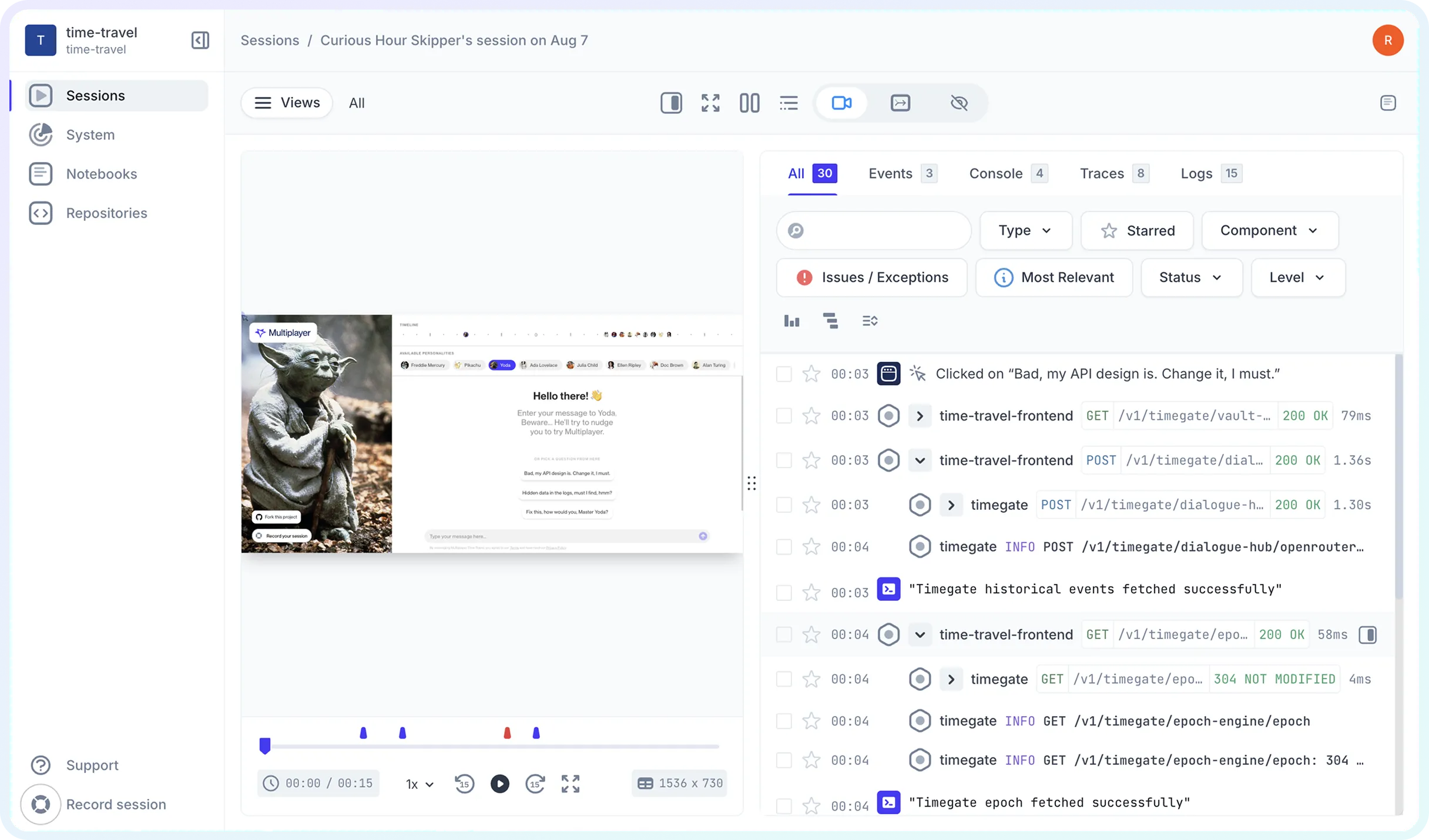Switch to the All tab
Viewport: 1429px width, 840px height.
pos(812,173)
